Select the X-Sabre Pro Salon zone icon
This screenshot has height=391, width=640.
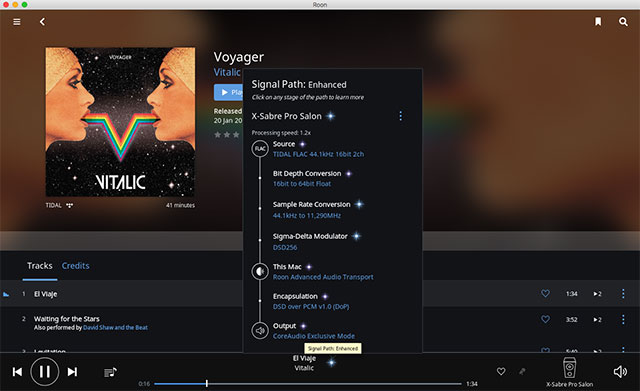coord(569,368)
